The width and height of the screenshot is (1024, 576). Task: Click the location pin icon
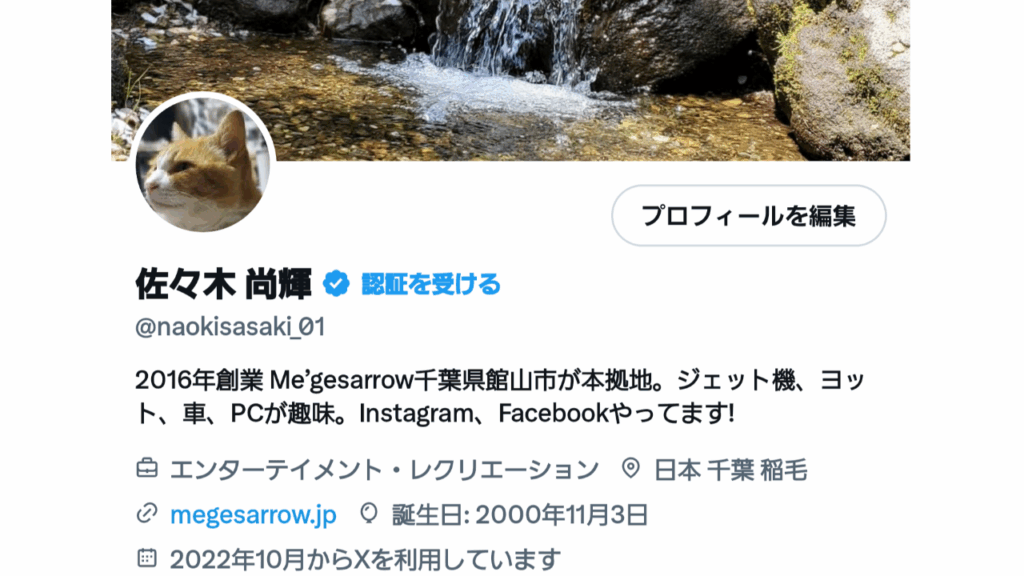pyautogui.click(x=630, y=468)
